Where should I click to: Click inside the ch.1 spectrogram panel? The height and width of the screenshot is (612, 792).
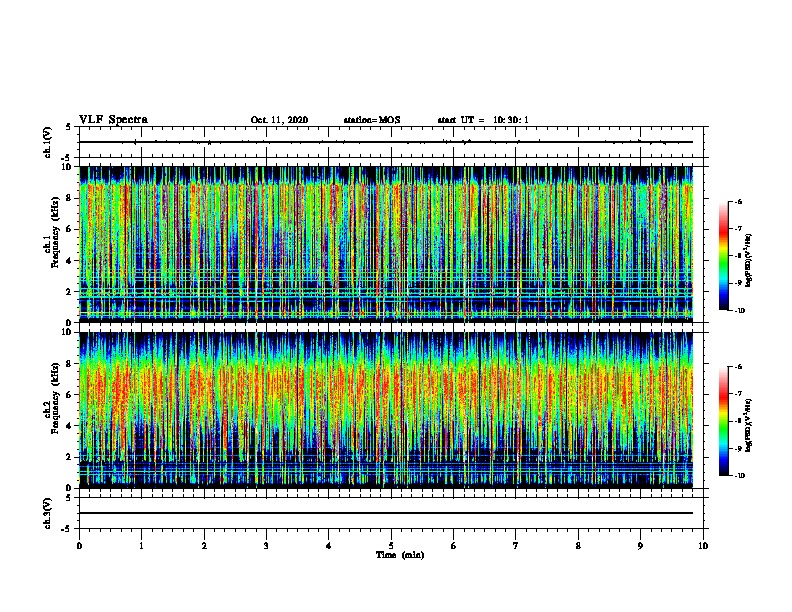pyautogui.click(x=386, y=244)
